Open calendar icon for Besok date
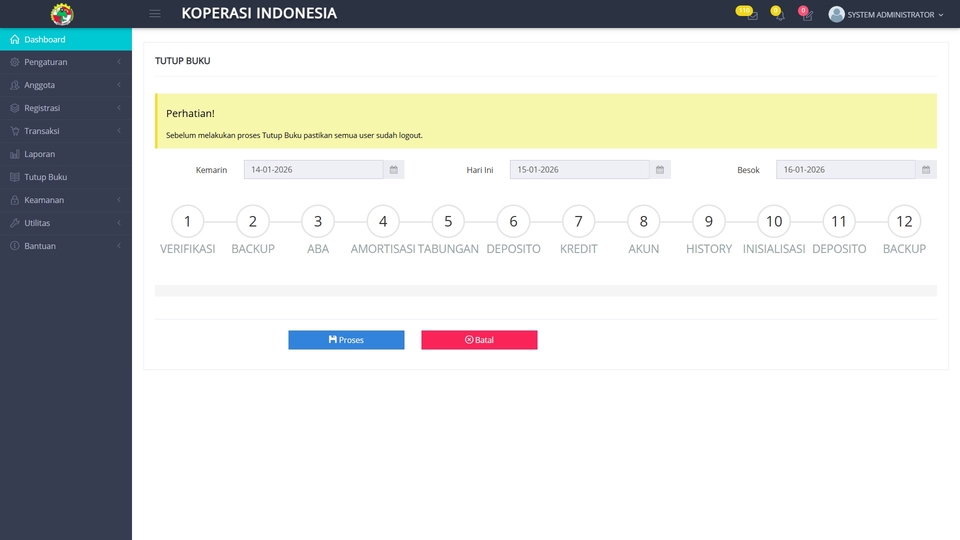The height and width of the screenshot is (540, 960). (927, 170)
